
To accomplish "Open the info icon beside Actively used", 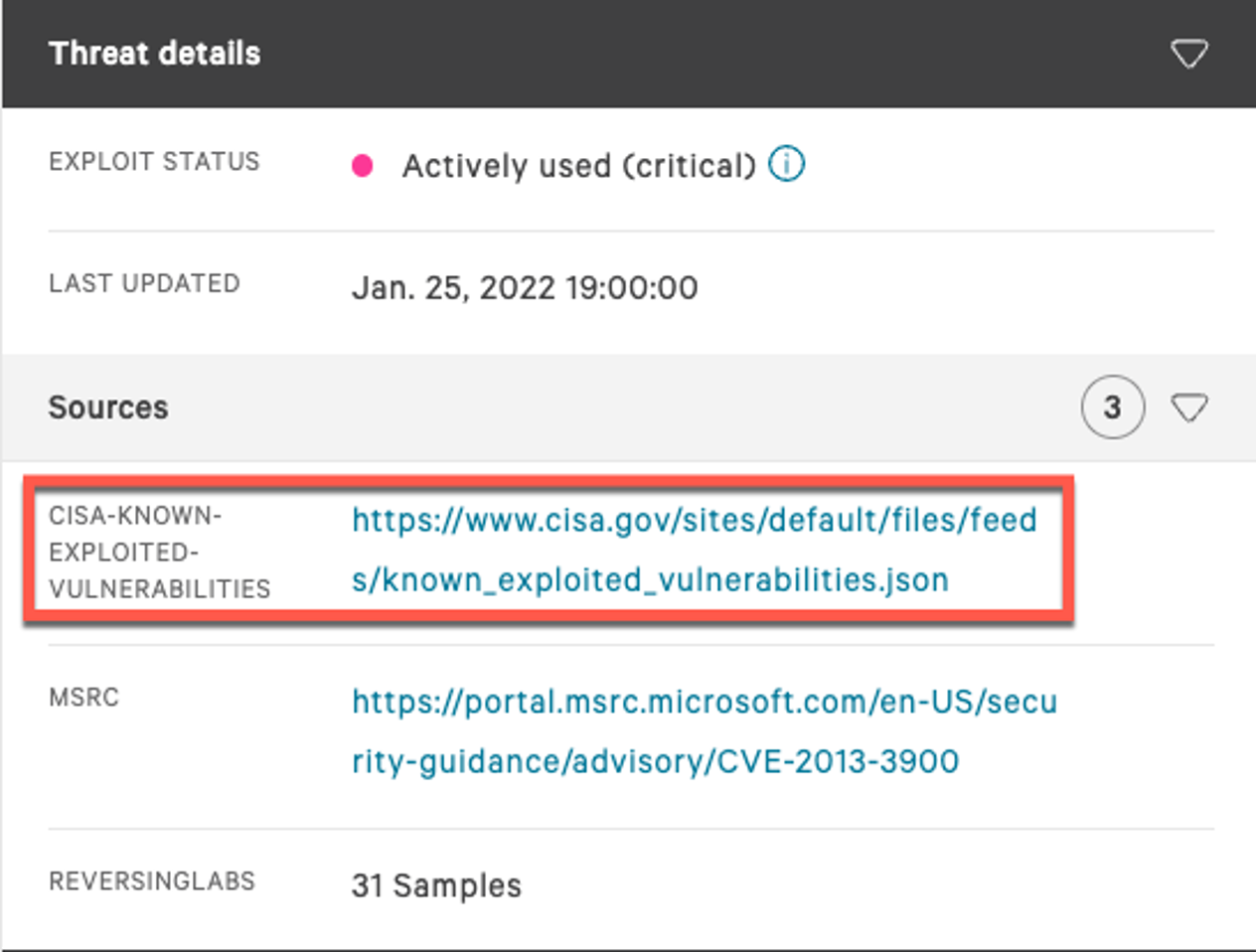I will 787,164.
